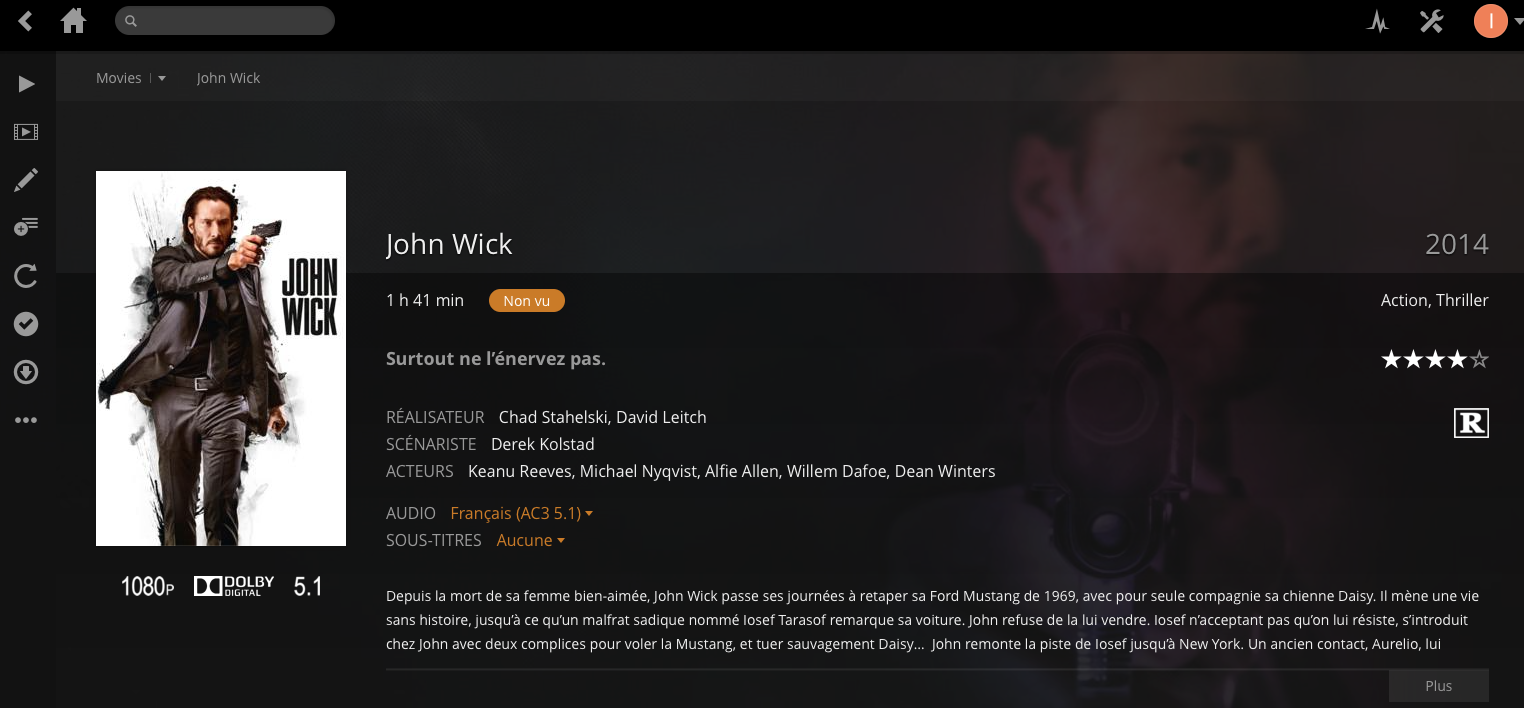Click the download sync icon
Screen dimensions: 1524x708
(x=26, y=372)
